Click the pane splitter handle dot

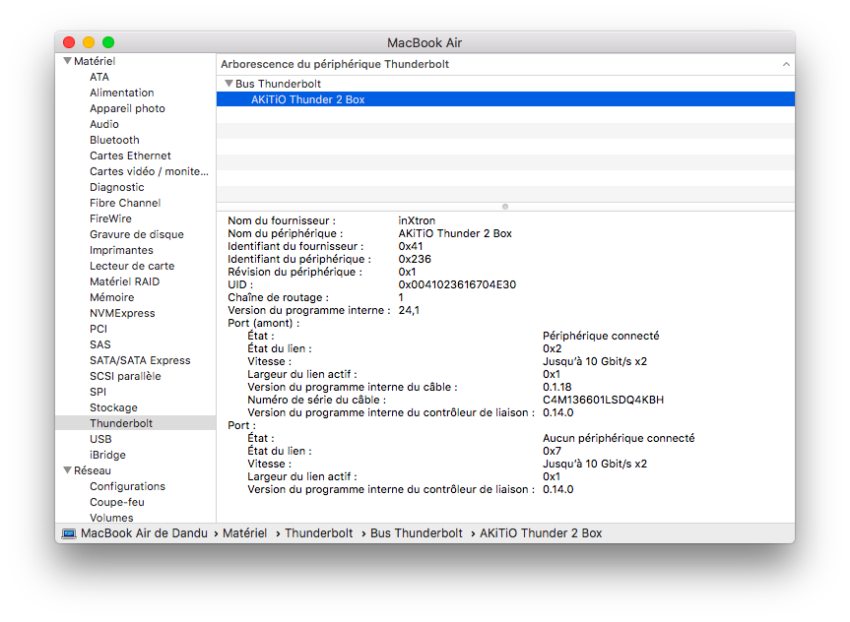(x=505, y=207)
